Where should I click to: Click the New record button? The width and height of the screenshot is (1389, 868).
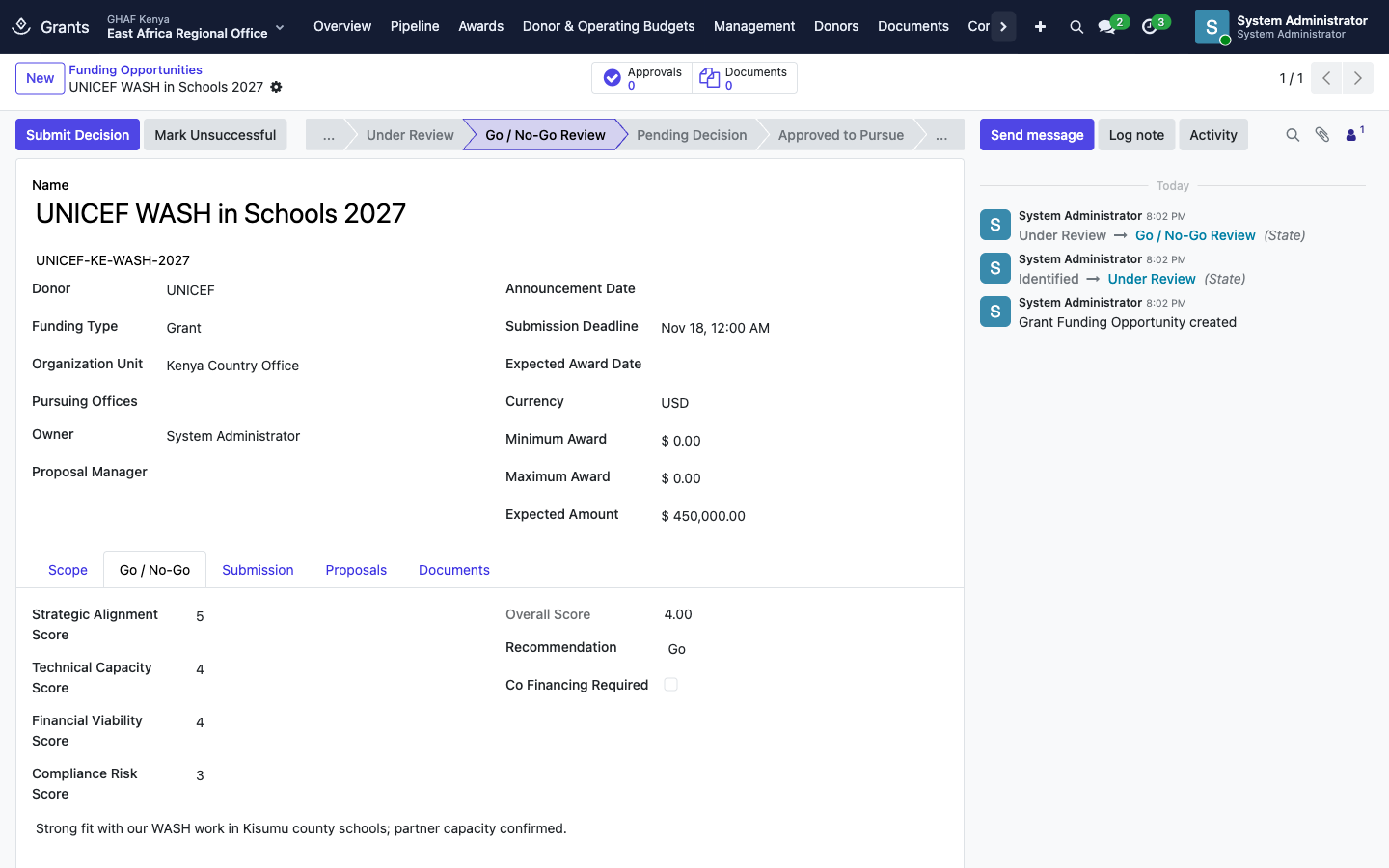41,78
